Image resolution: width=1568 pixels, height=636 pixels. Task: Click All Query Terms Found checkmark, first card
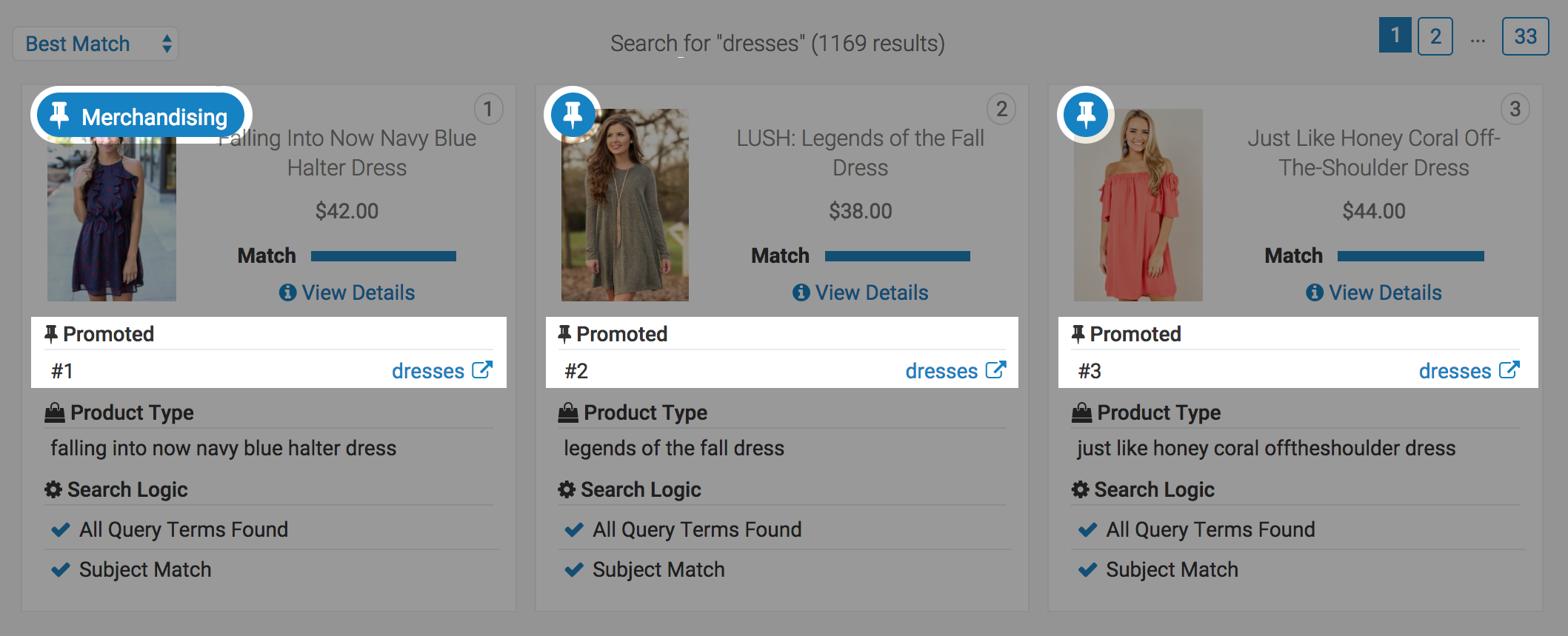(x=60, y=530)
